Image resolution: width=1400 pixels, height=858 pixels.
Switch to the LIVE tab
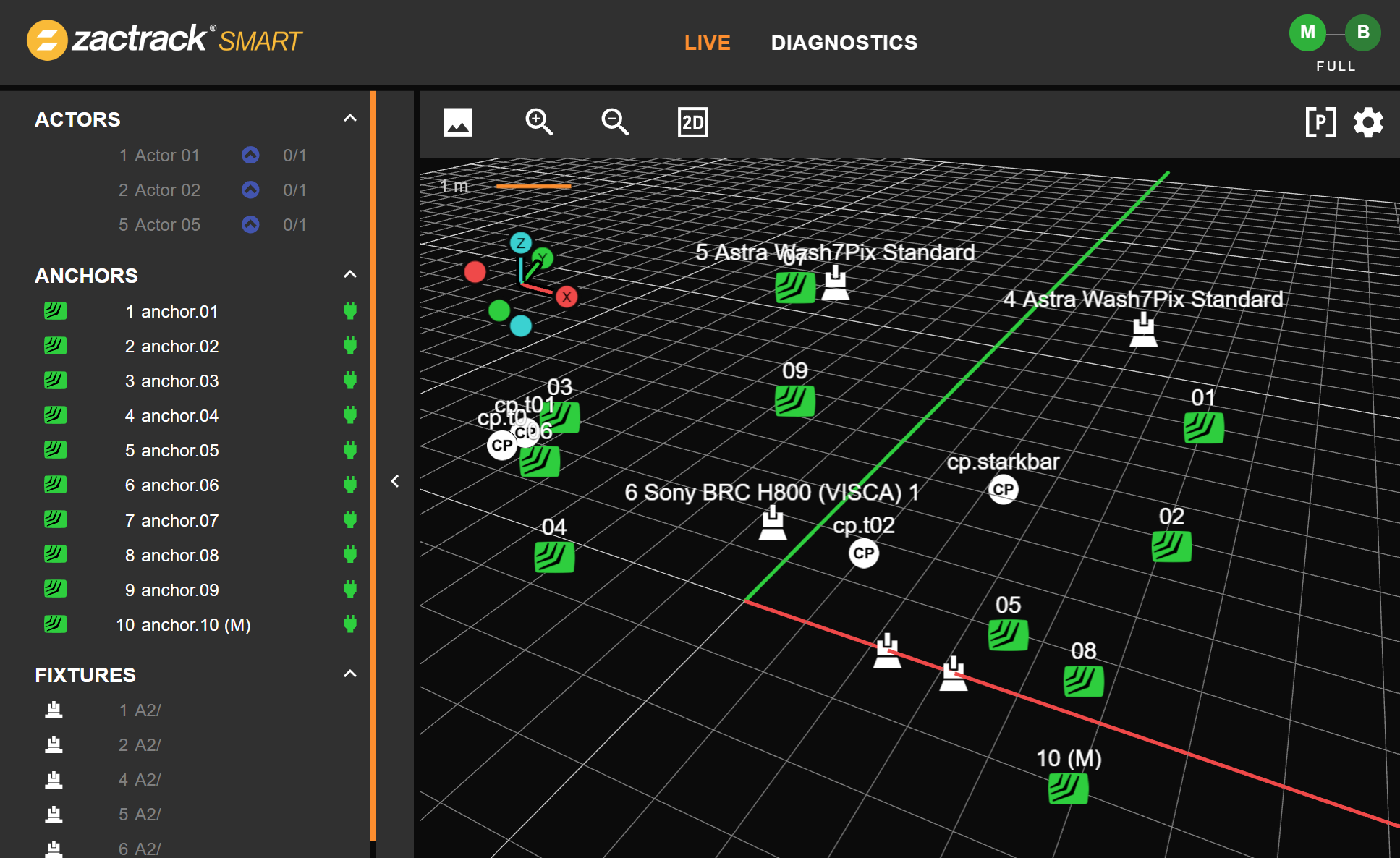[x=707, y=43]
